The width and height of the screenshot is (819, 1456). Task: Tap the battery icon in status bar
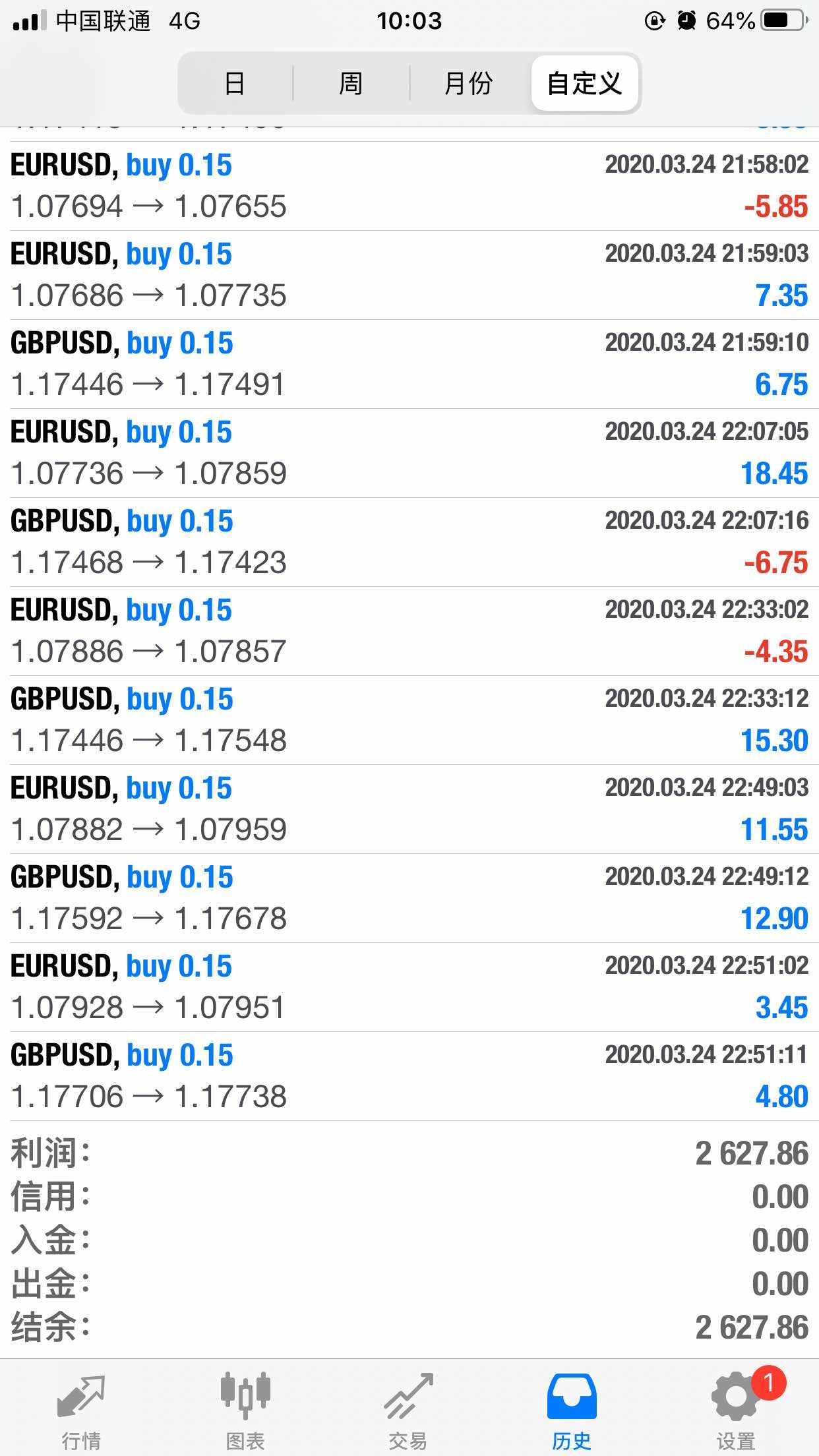pyautogui.click(x=783, y=21)
